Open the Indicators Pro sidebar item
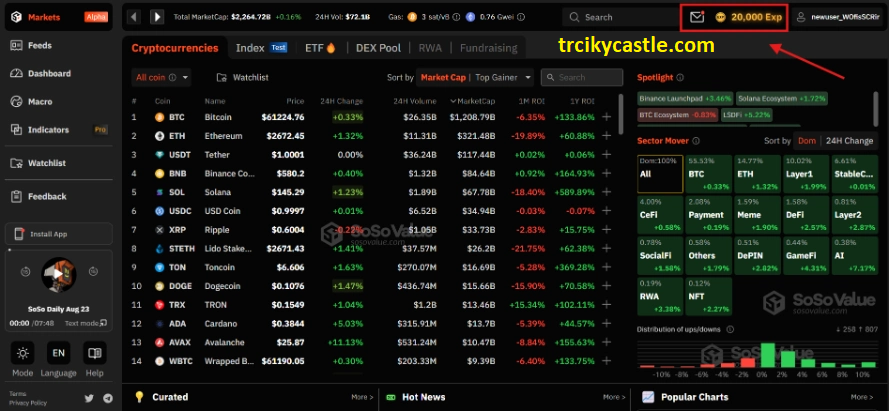889x411 pixels. click(x=59, y=130)
